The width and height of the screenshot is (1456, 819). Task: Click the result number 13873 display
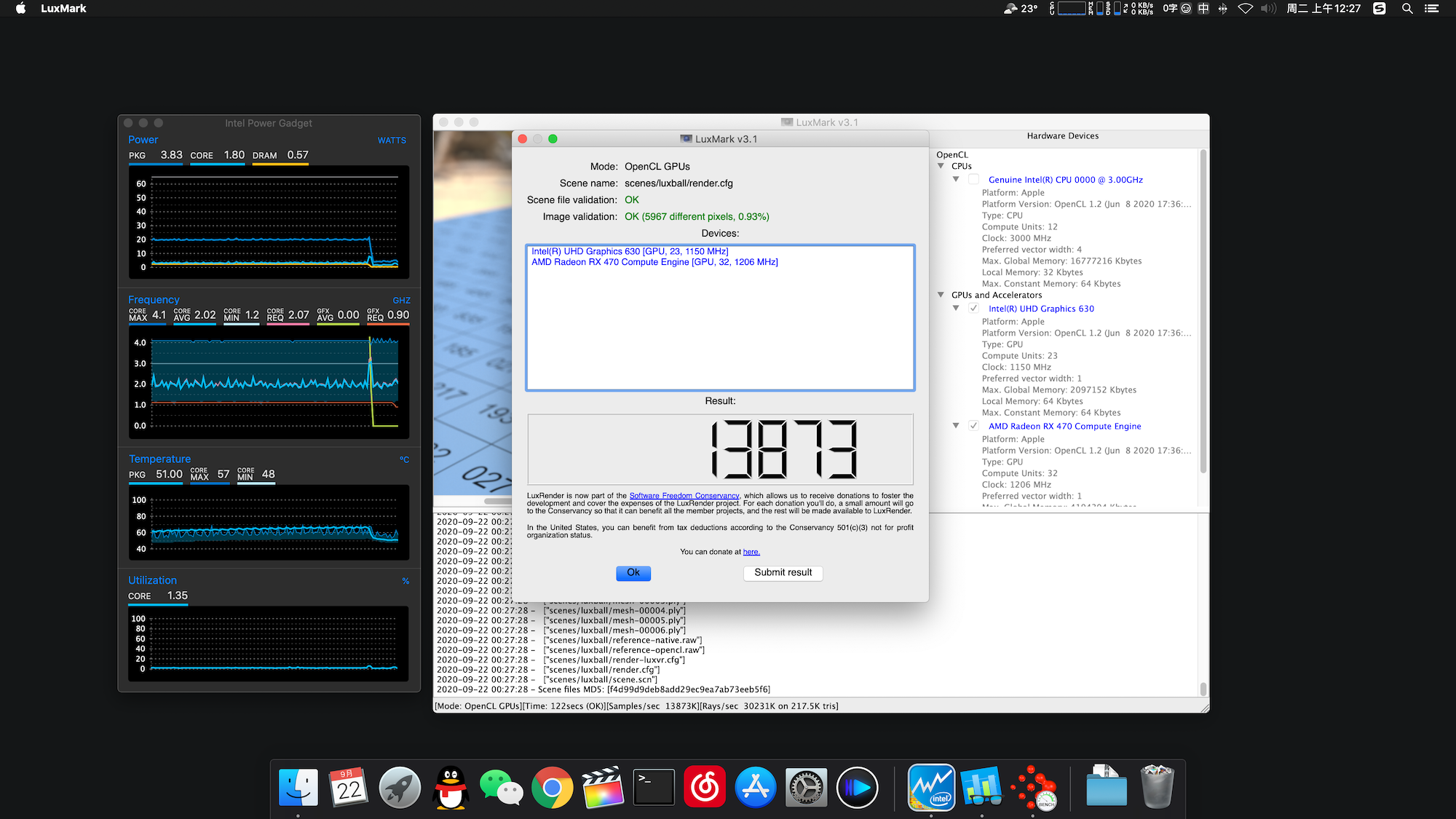click(720, 449)
